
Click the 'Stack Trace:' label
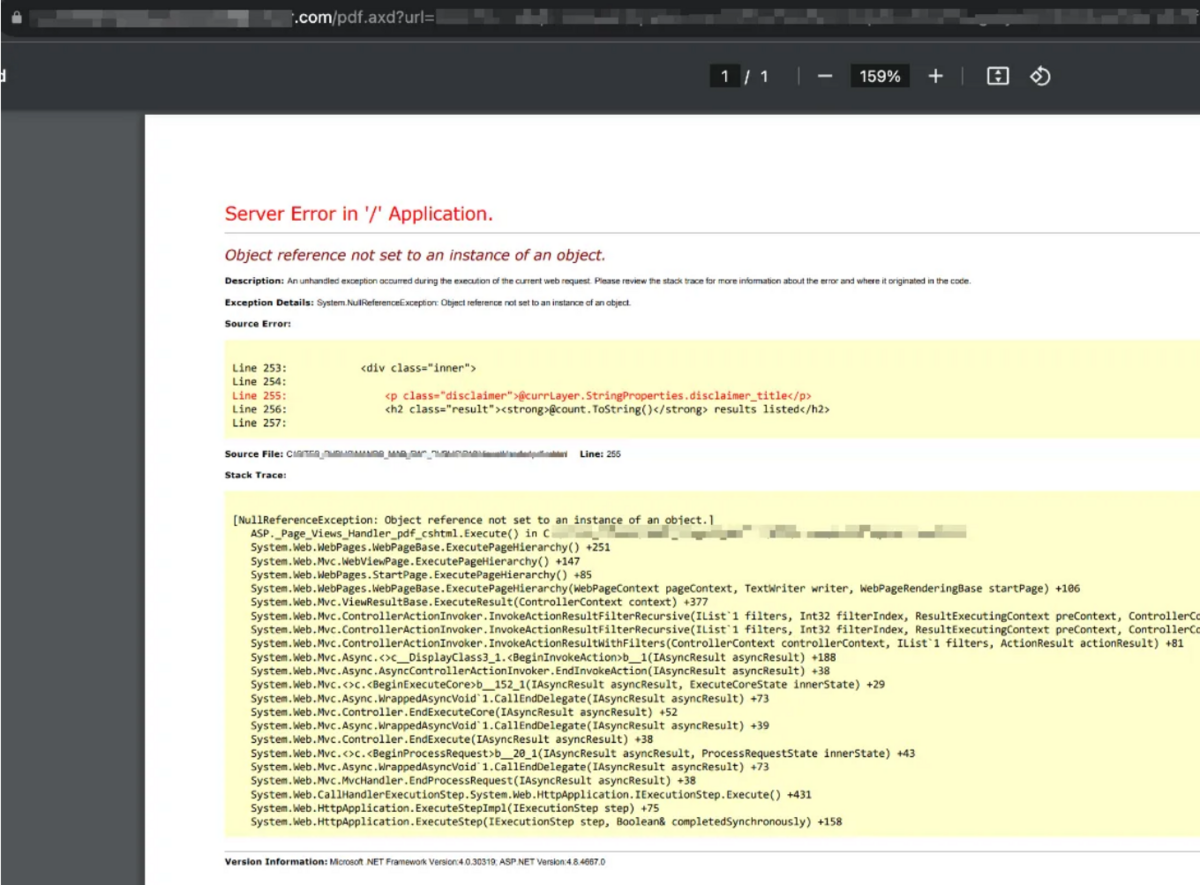point(255,475)
